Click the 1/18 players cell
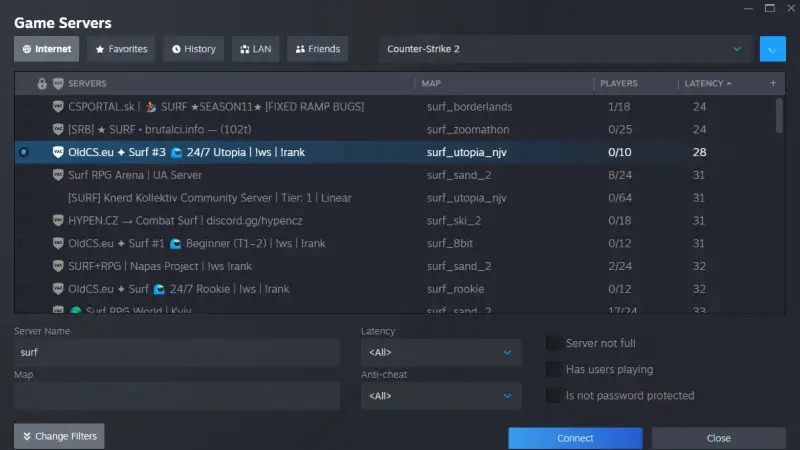This screenshot has height=450, width=800. click(619, 107)
